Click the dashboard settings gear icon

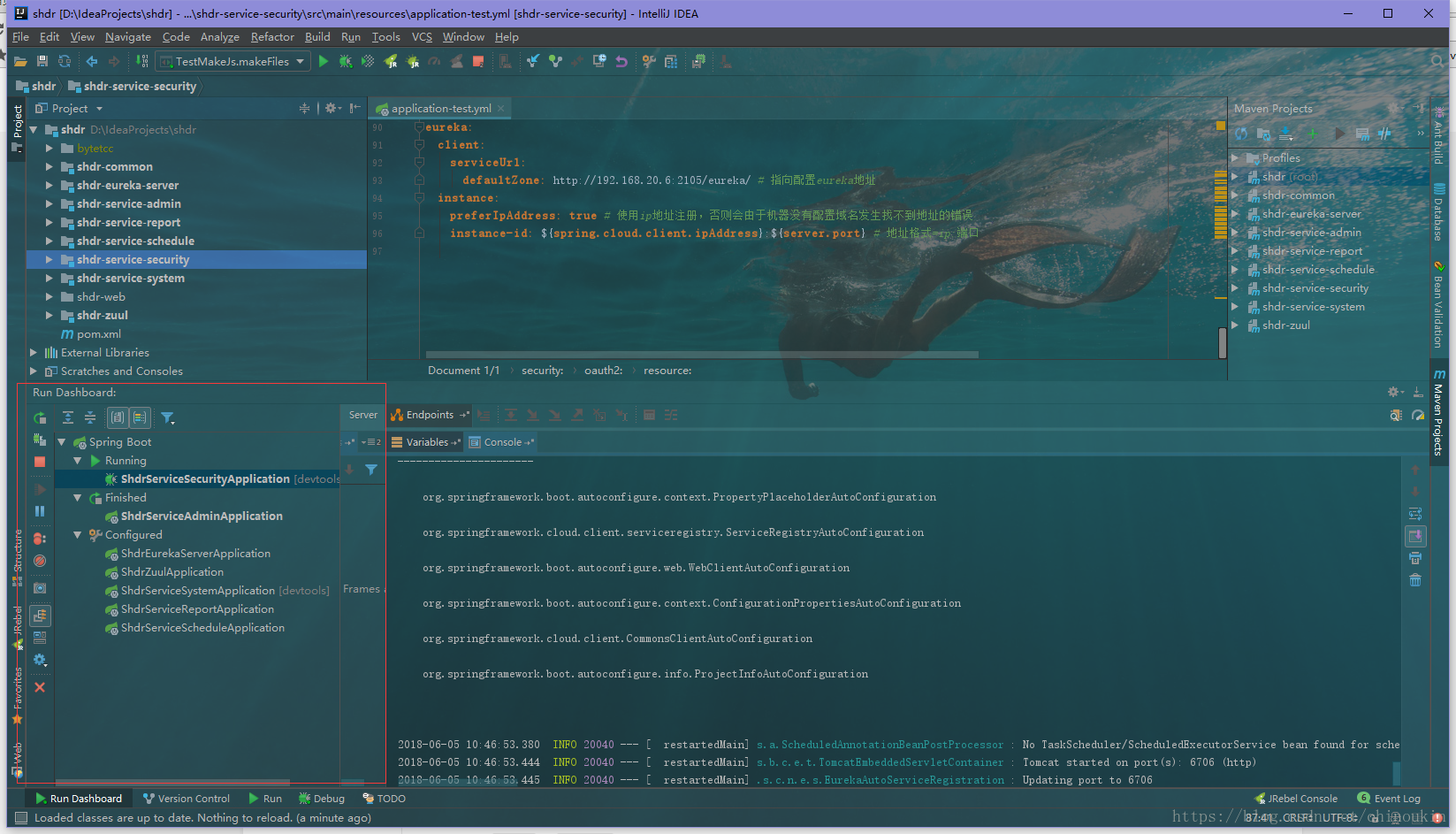click(40, 660)
